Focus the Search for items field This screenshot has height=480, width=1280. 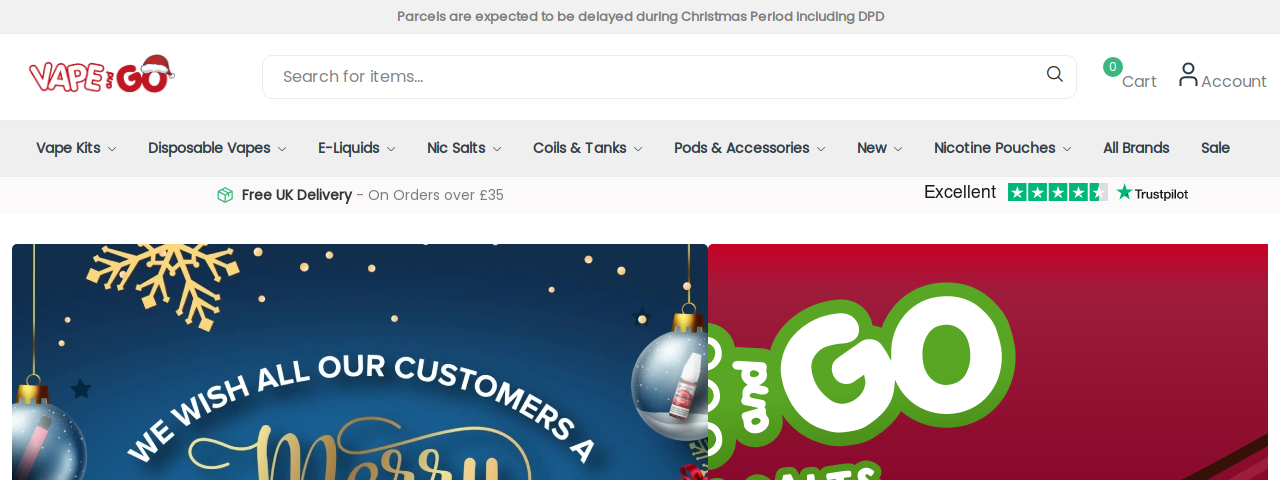click(669, 77)
